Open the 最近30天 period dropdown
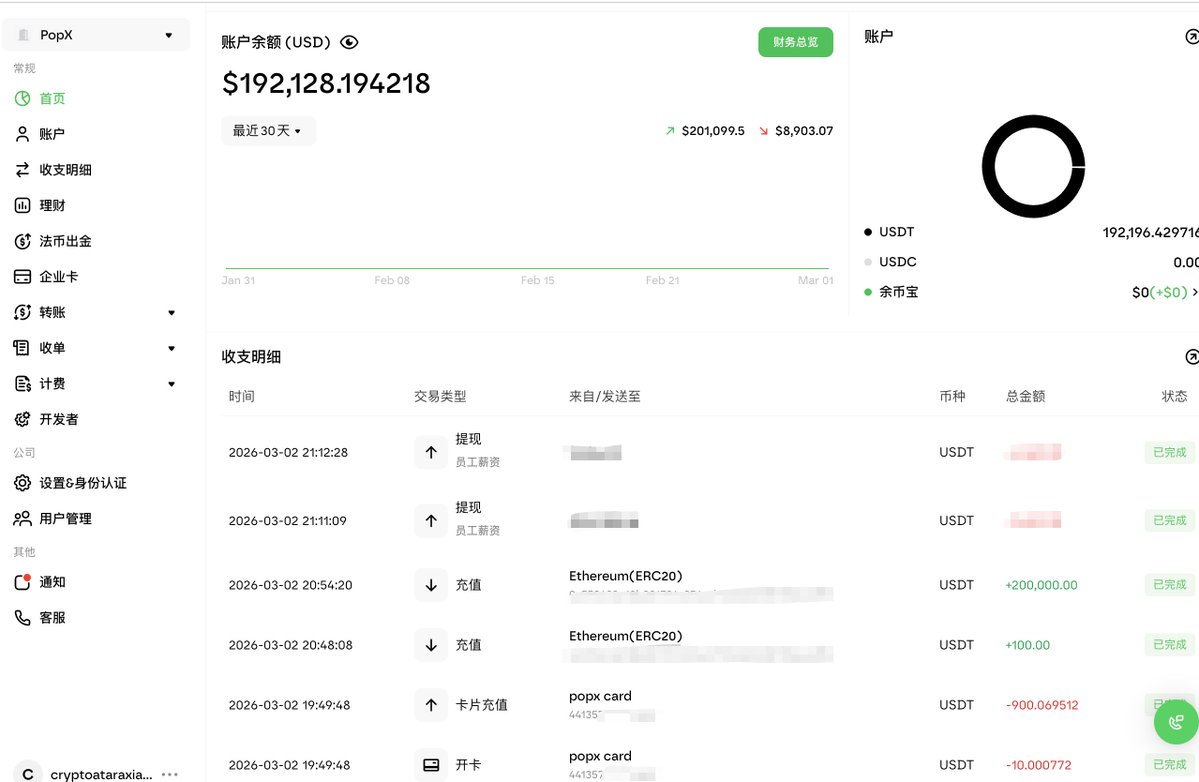1199x782 pixels. click(x=268, y=131)
